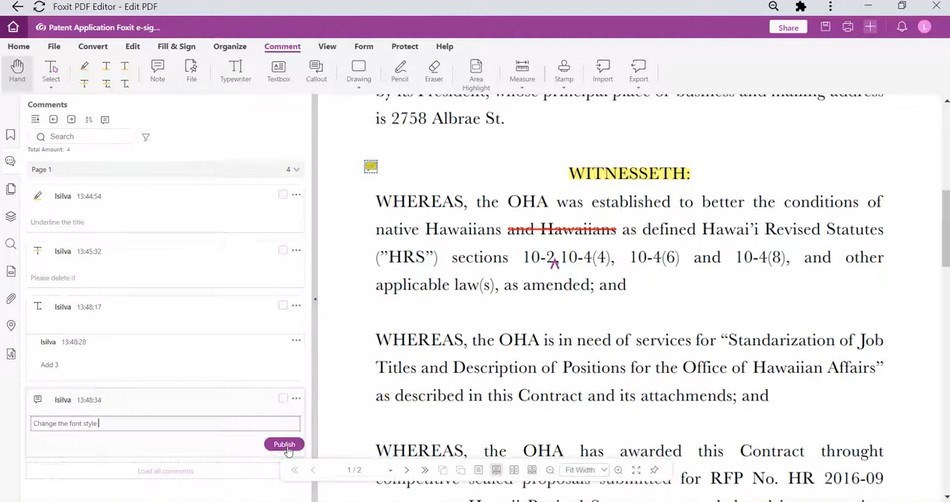Pick the Stamp tool
This screenshot has width=950, height=502.
564,71
